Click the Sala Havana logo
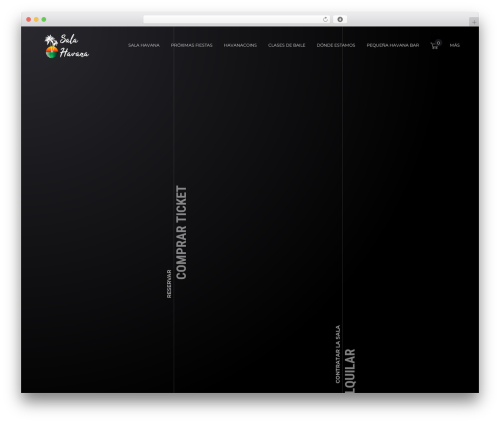The image size is (500, 423). 67,46
